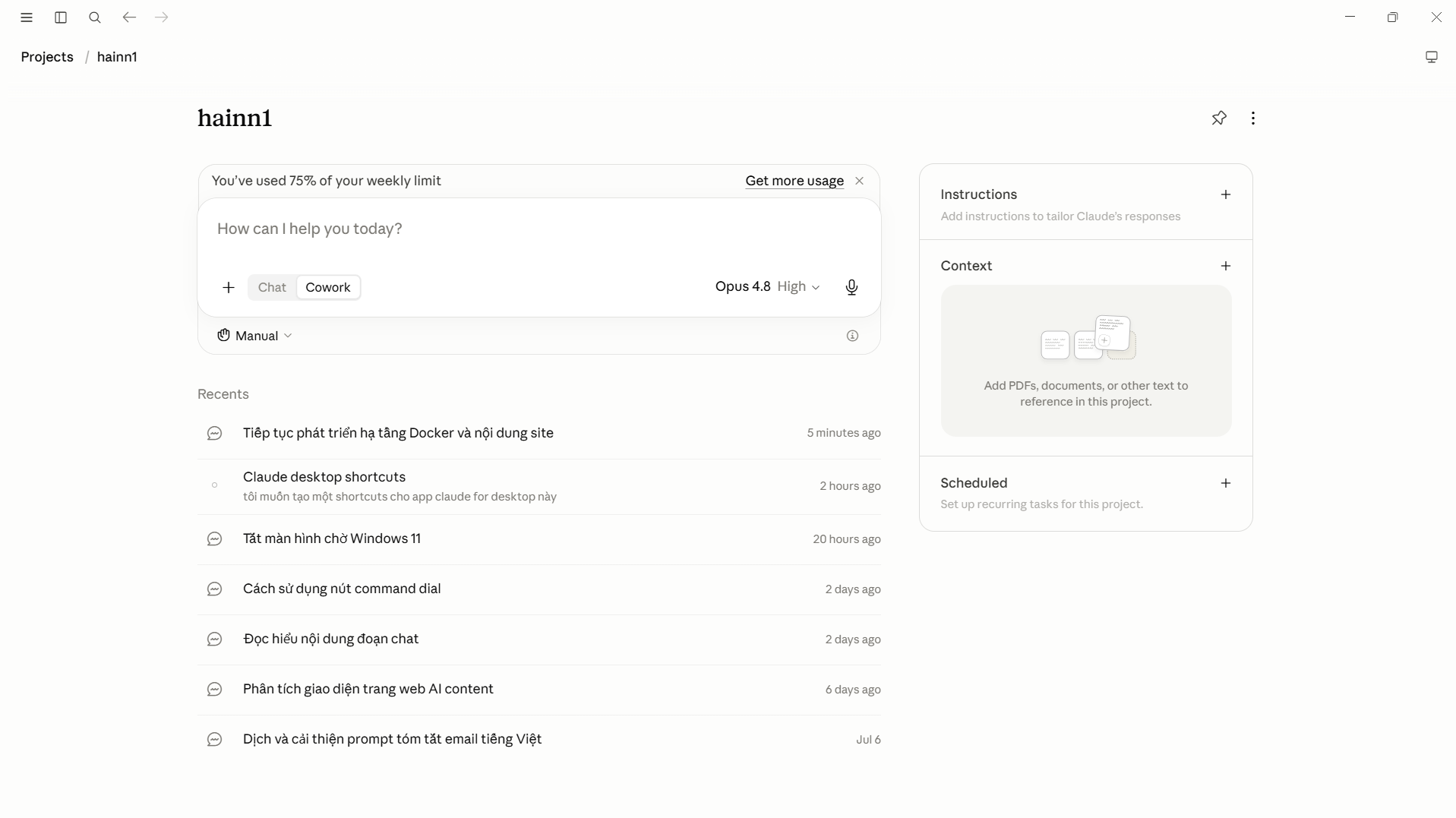The image size is (1456, 818).
Task: Open Claude desktop shortcuts conversation
Action: click(x=539, y=486)
